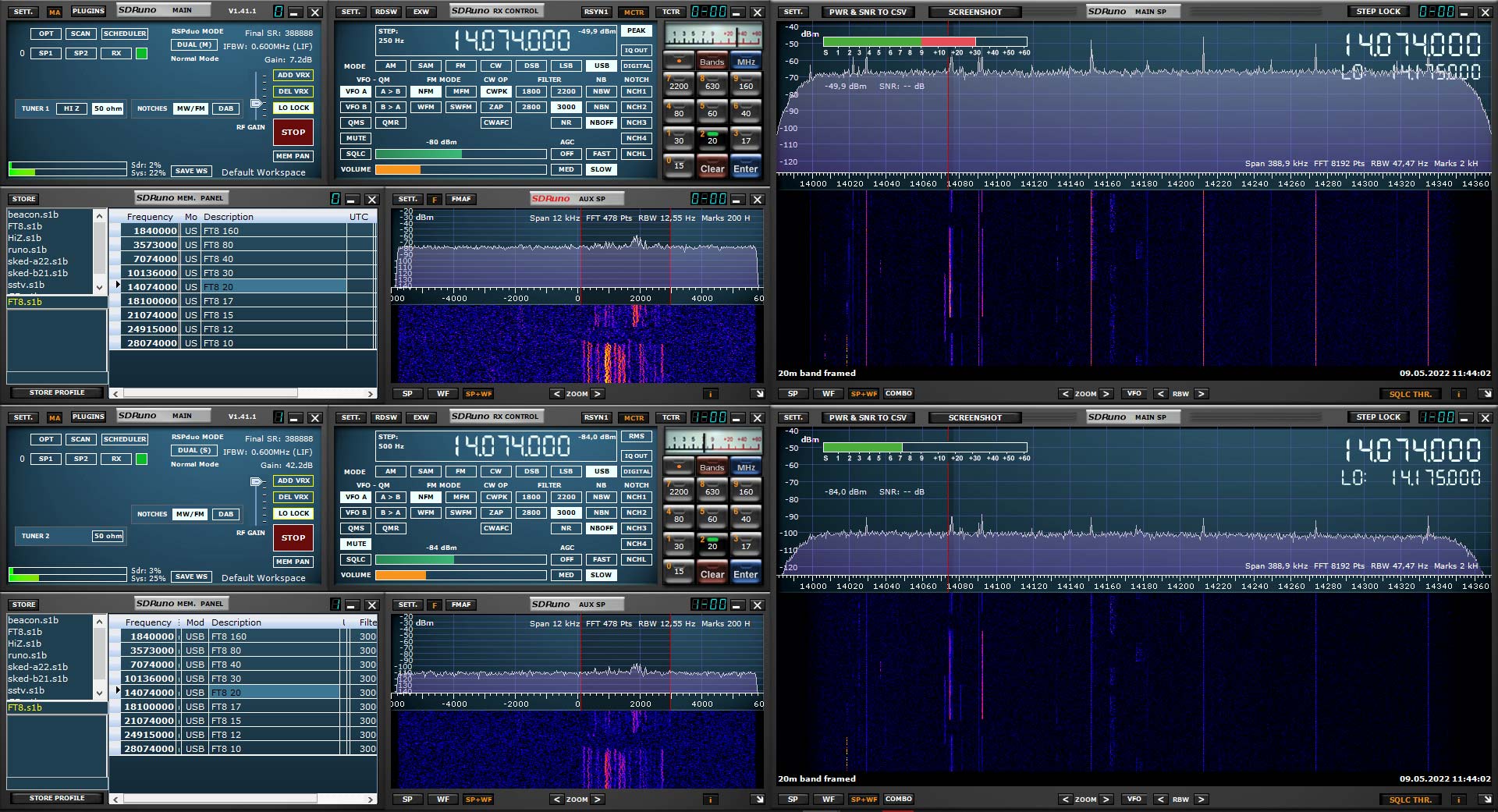Click the info 'i' button in instance 0 AUX SP
This screenshot has width=1498, height=812.
point(710,394)
